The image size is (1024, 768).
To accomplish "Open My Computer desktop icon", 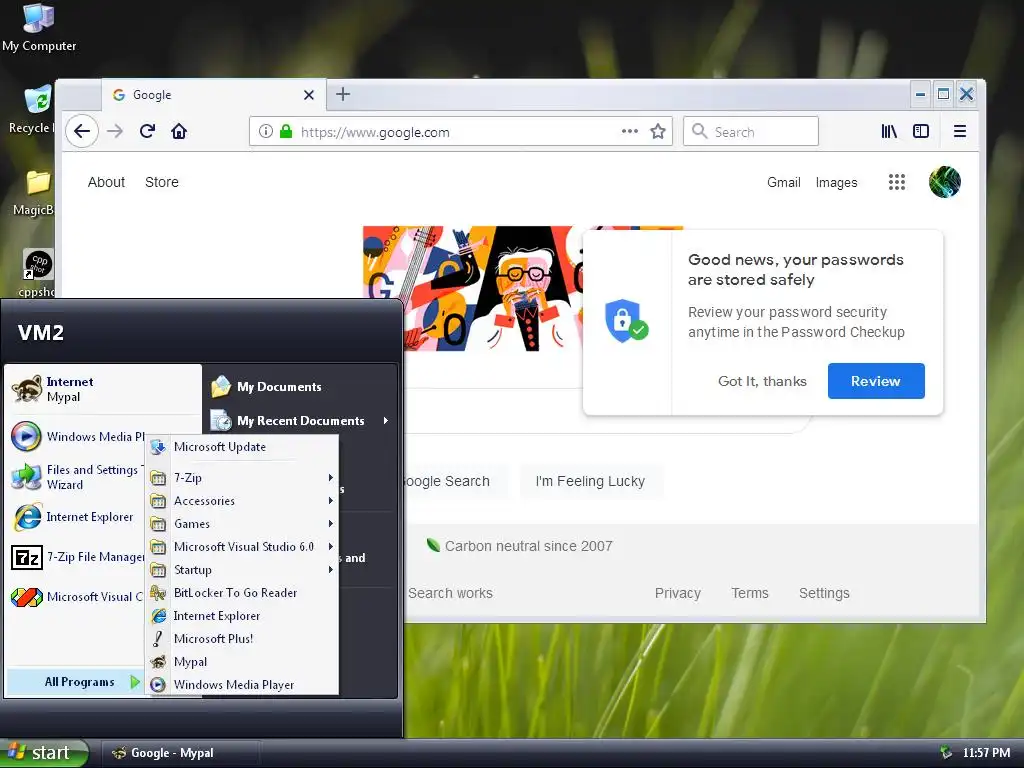I will [39, 29].
